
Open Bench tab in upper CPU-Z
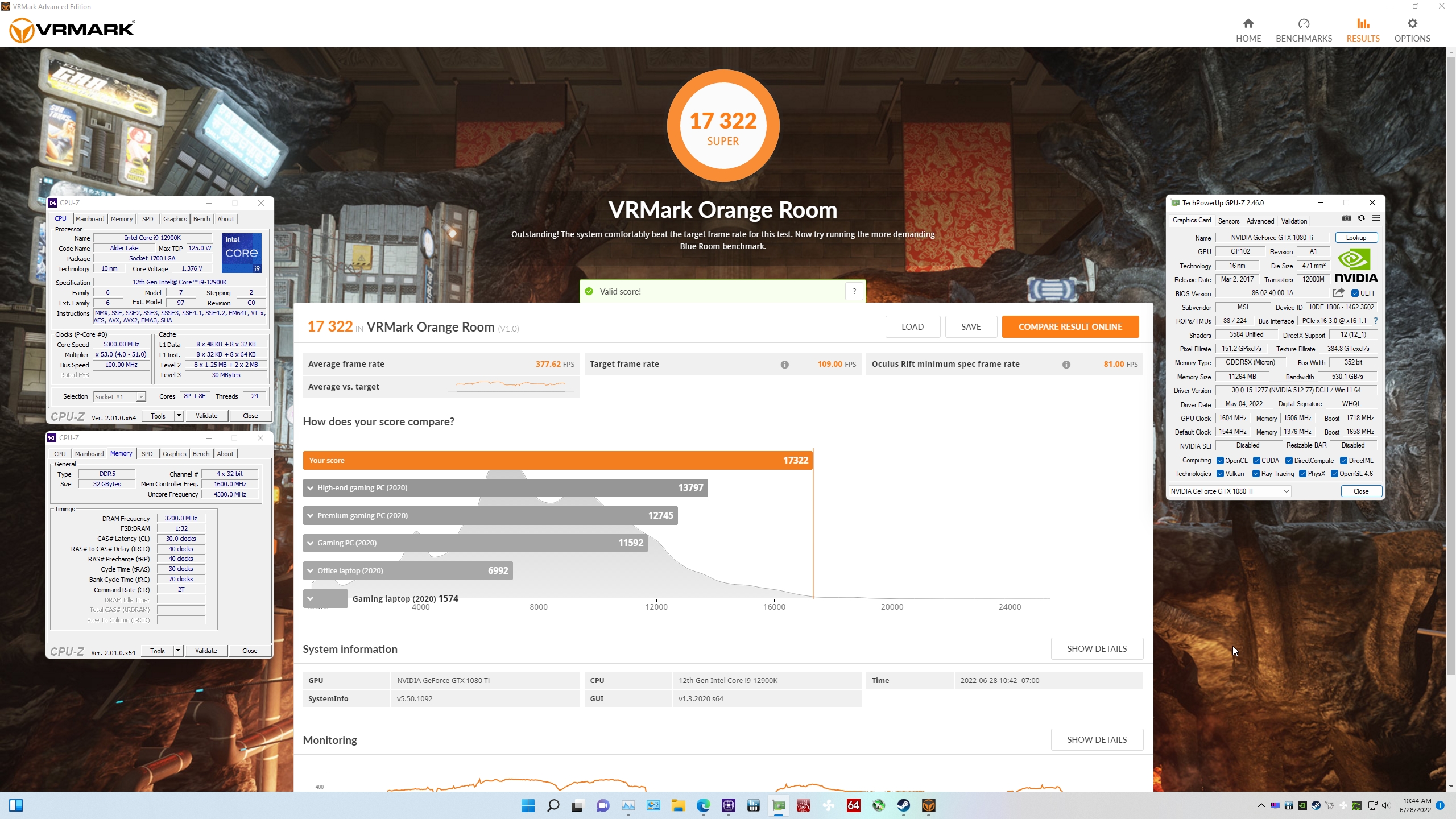tap(202, 219)
